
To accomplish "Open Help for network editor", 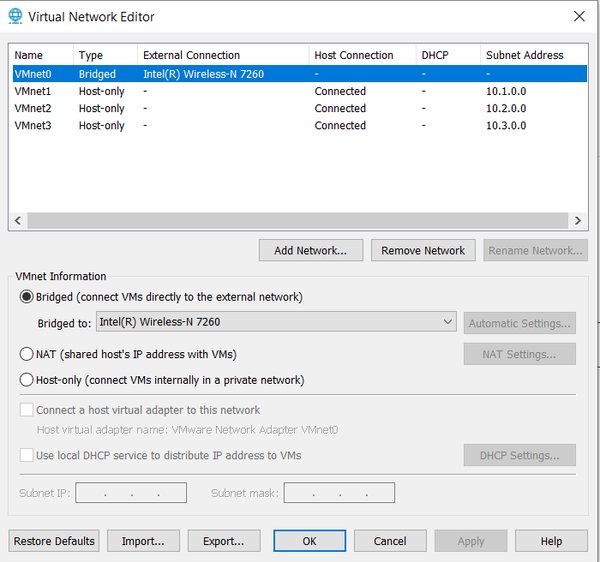I will coord(551,541).
